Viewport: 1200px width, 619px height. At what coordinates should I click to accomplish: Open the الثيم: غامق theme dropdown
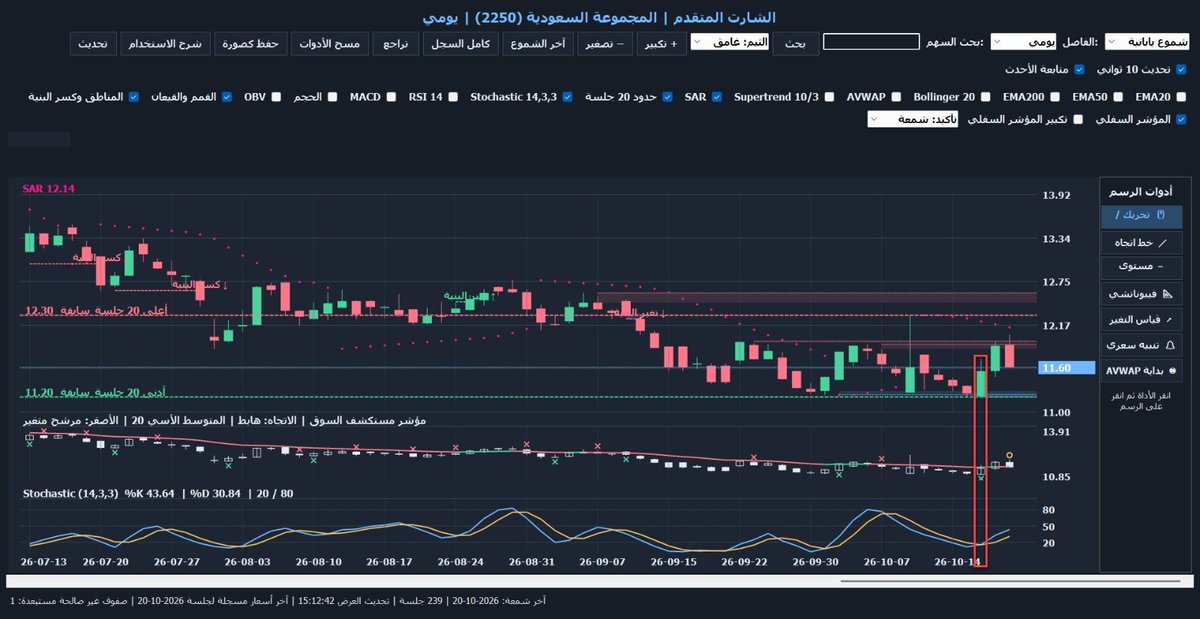[731, 42]
